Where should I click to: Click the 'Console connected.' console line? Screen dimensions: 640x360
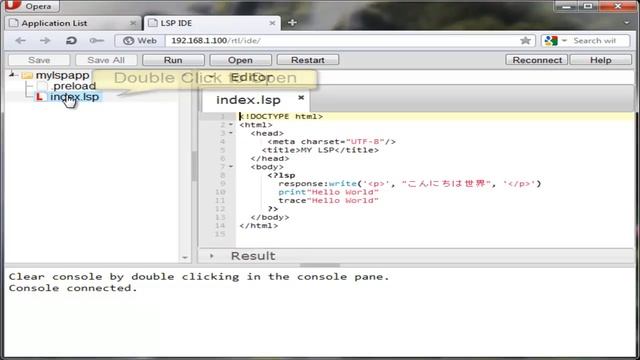(x=73, y=288)
